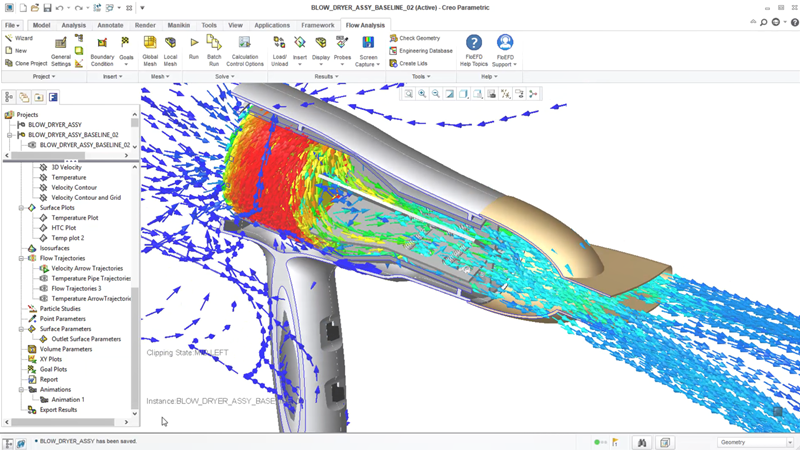Open the File menu
Screen dimensions: 800x450
click(12, 25)
